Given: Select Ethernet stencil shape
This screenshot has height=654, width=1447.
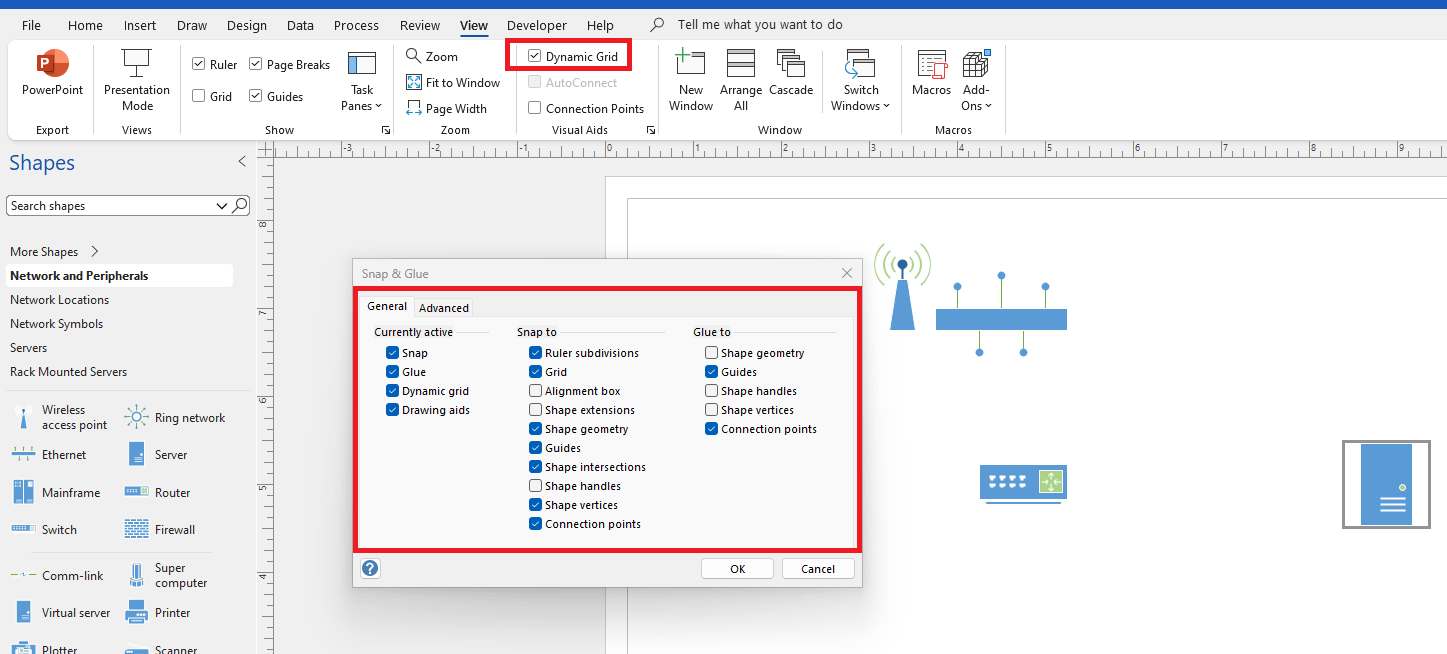Looking at the screenshot, I should 49,455.
